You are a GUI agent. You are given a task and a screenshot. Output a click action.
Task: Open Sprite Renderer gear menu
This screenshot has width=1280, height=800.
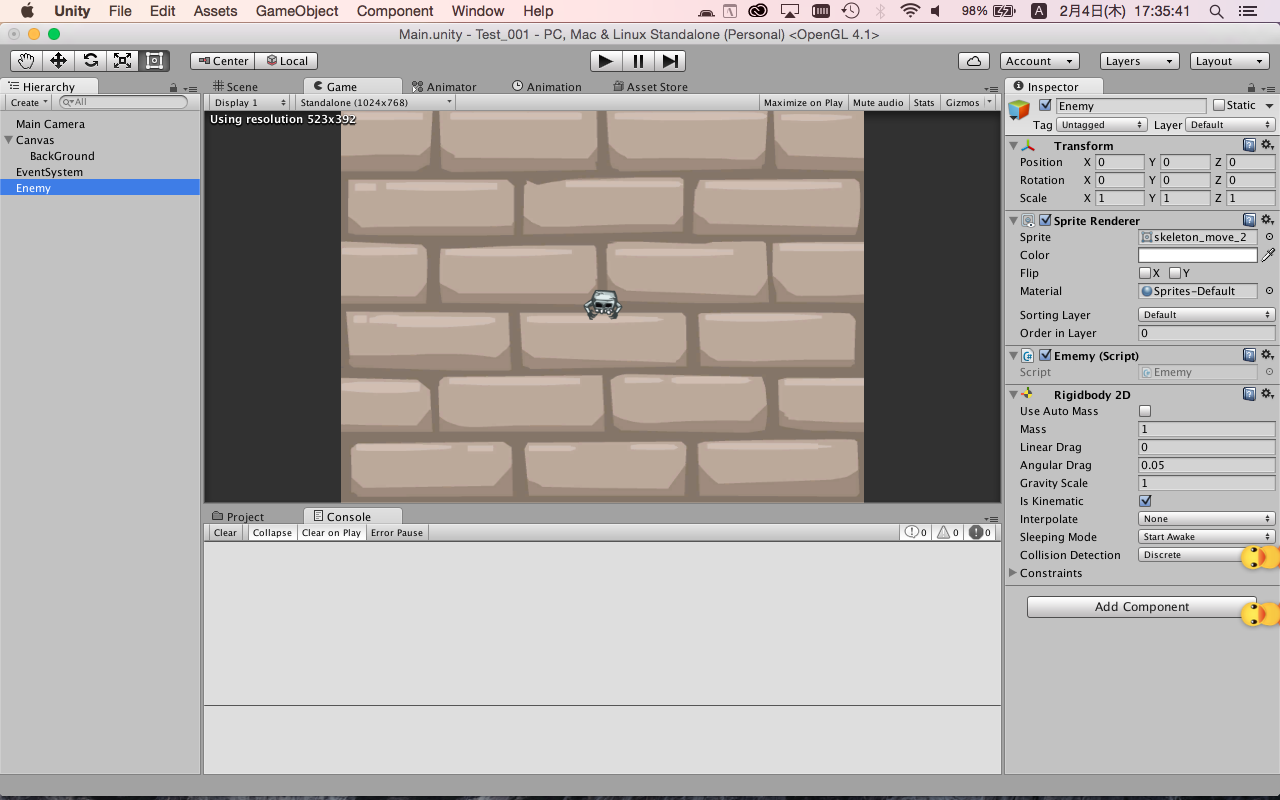pyautogui.click(x=1267, y=220)
